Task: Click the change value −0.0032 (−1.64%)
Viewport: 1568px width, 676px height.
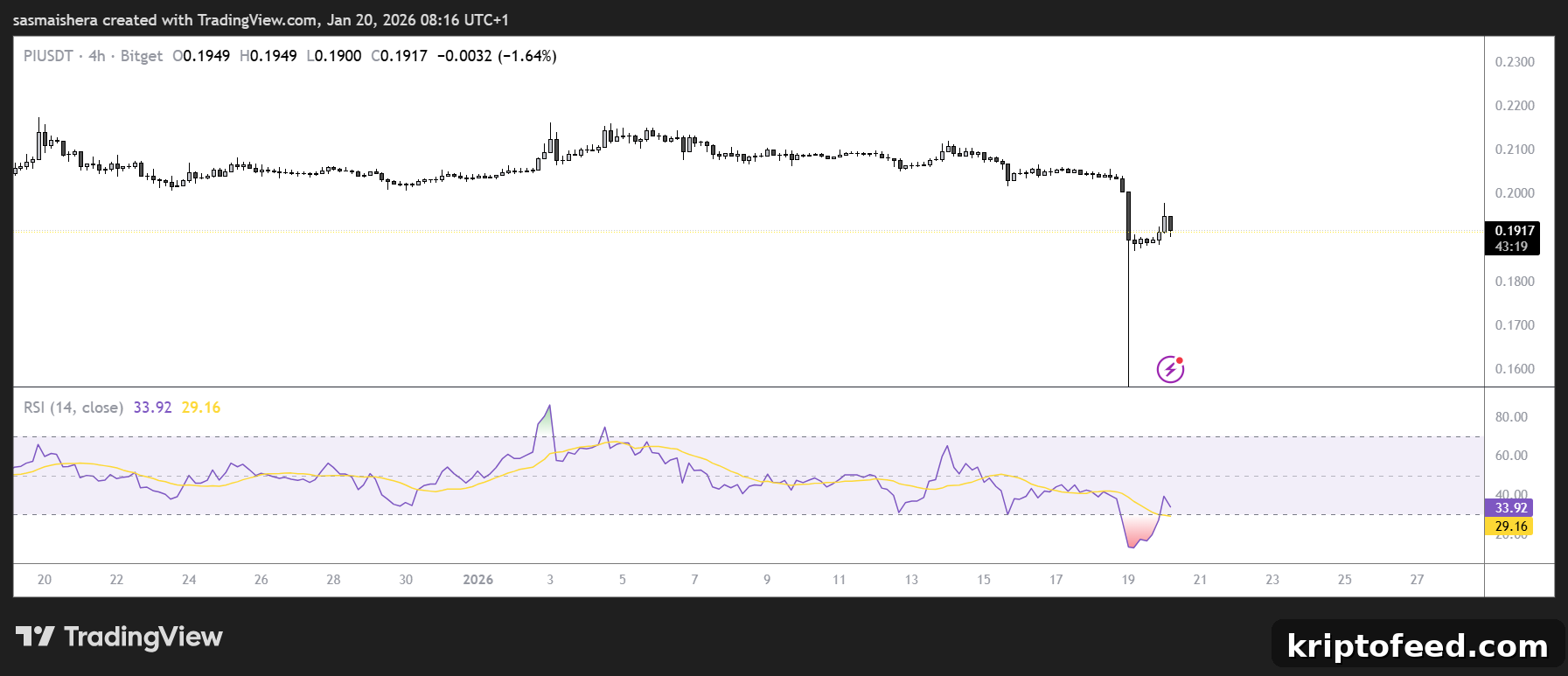Action: [x=497, y=56]
